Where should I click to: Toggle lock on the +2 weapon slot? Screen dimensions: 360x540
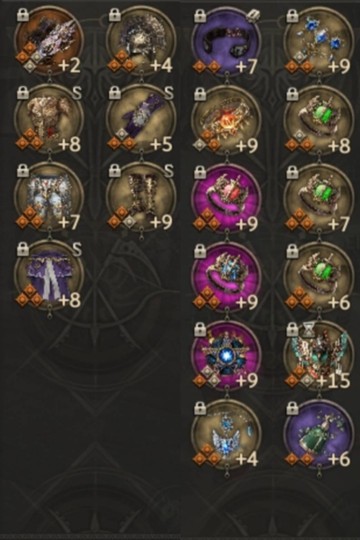point(23,15)
